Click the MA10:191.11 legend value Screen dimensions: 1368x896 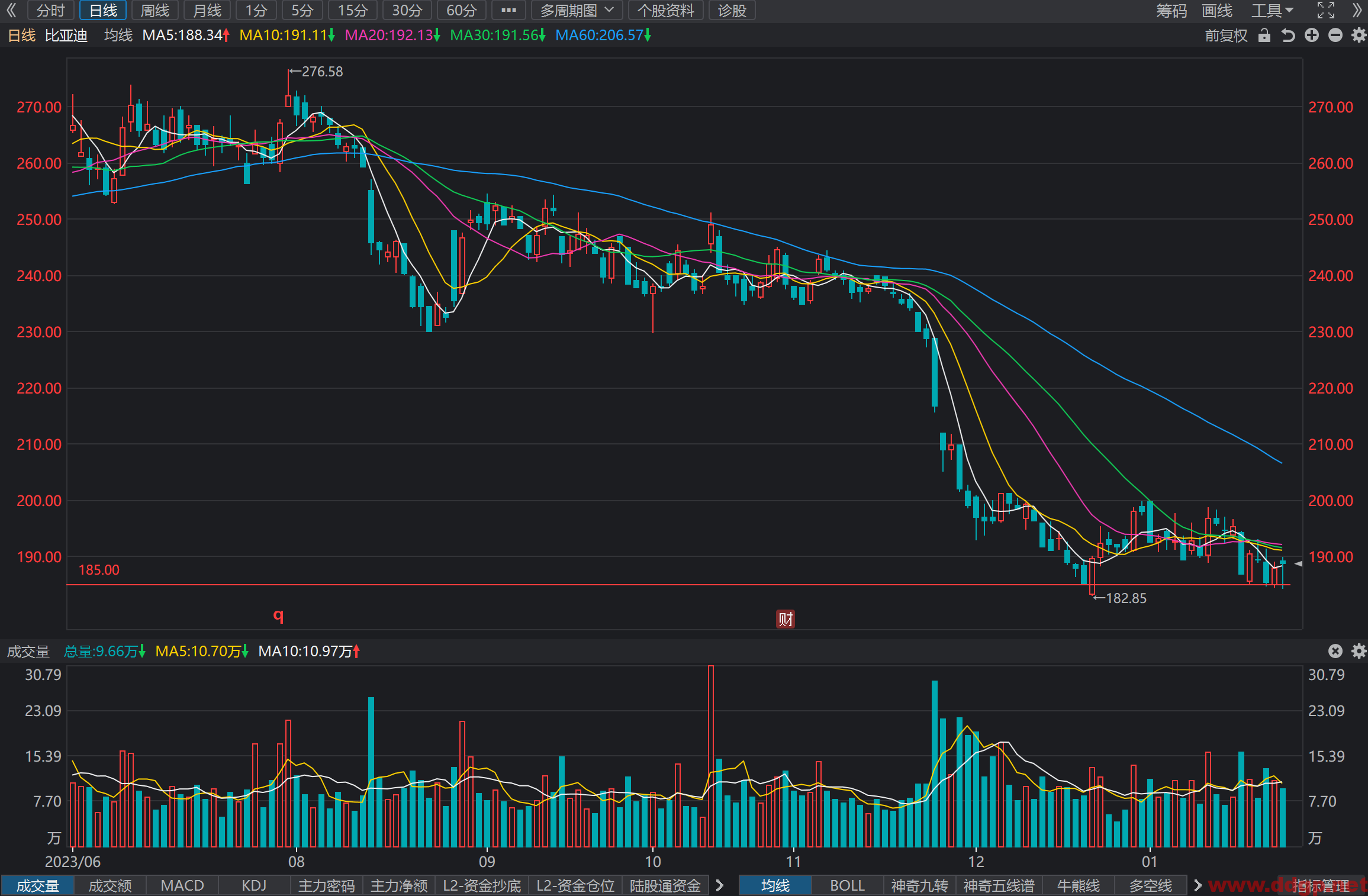287,36
